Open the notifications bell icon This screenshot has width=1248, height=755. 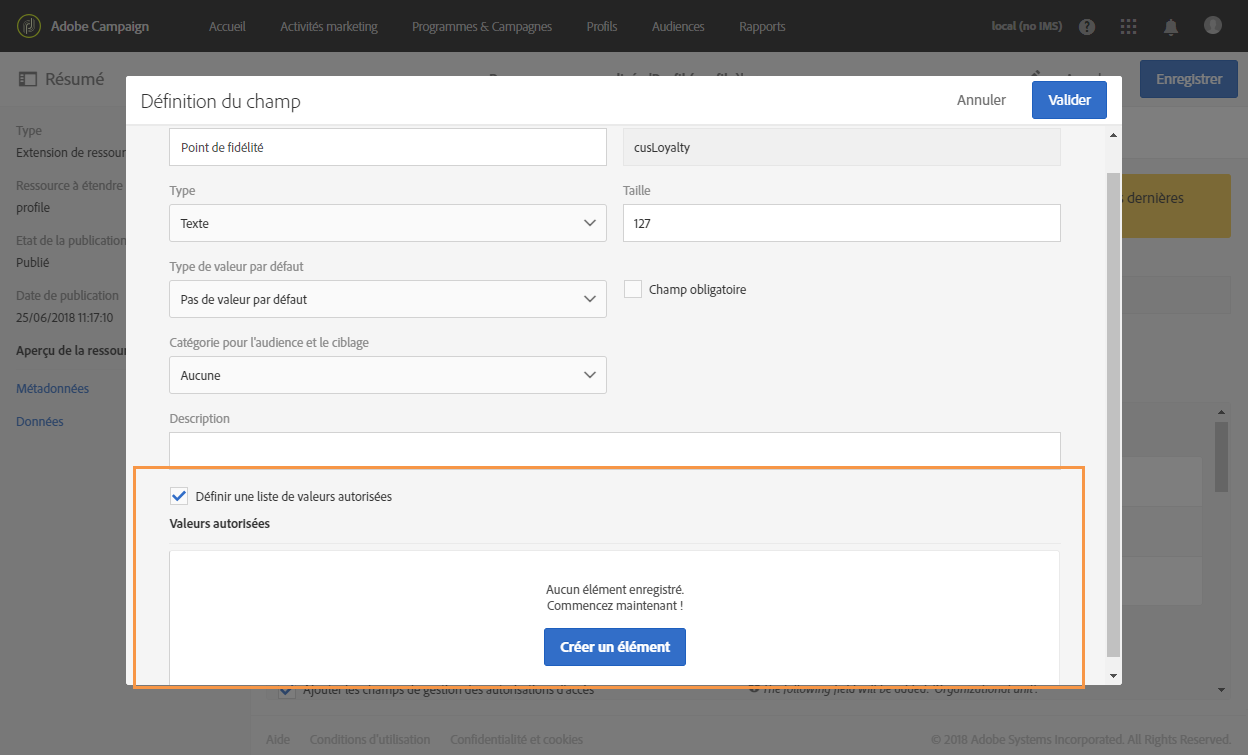coord(1171,27)
